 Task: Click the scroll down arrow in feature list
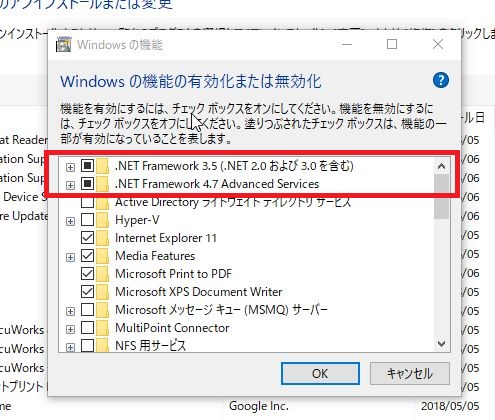(x=442, y=344)
